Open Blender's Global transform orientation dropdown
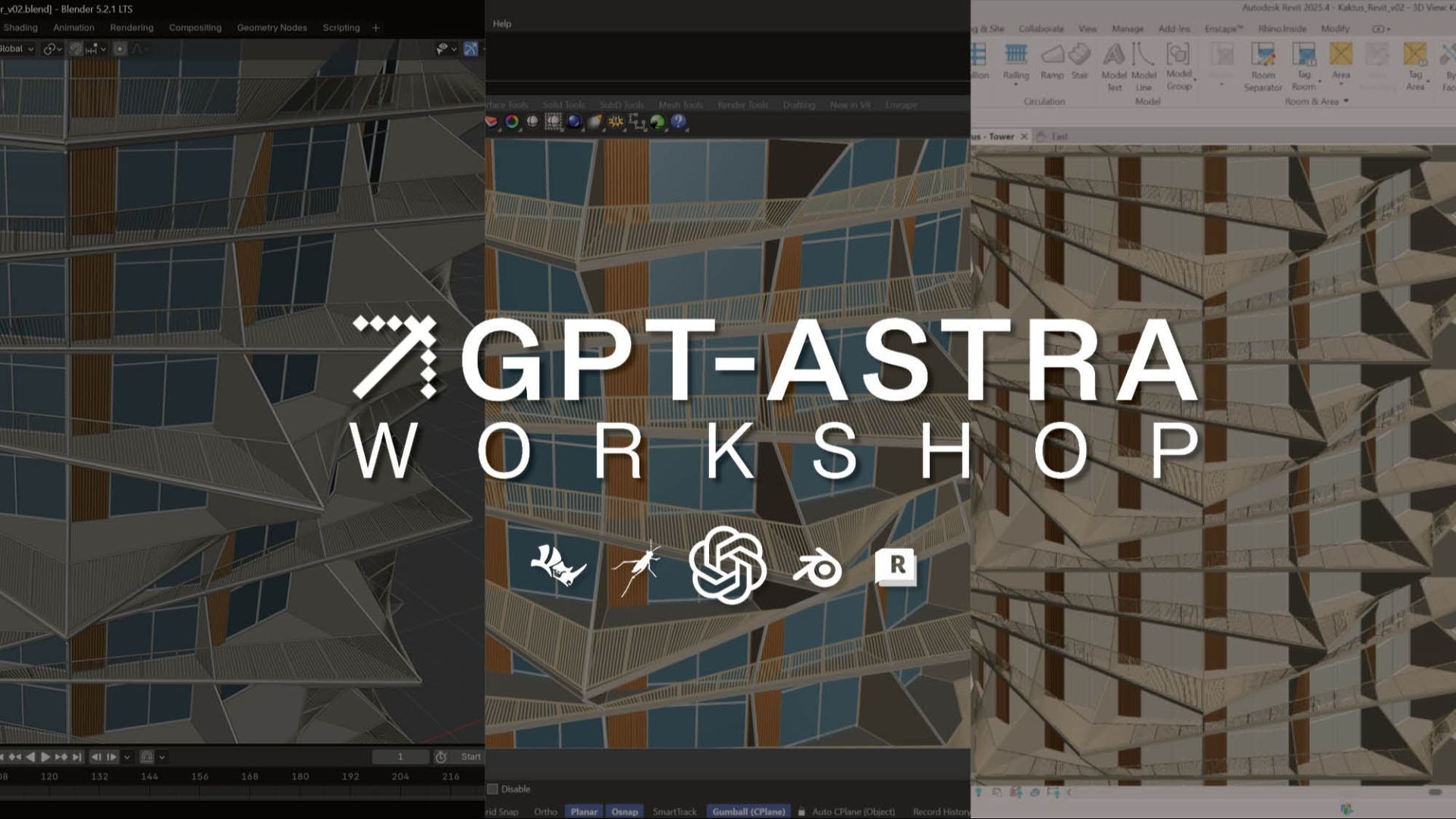Image resolution: width=1456 pixels, height=819 pixels. pyautogui.click(x=17, y=49)
